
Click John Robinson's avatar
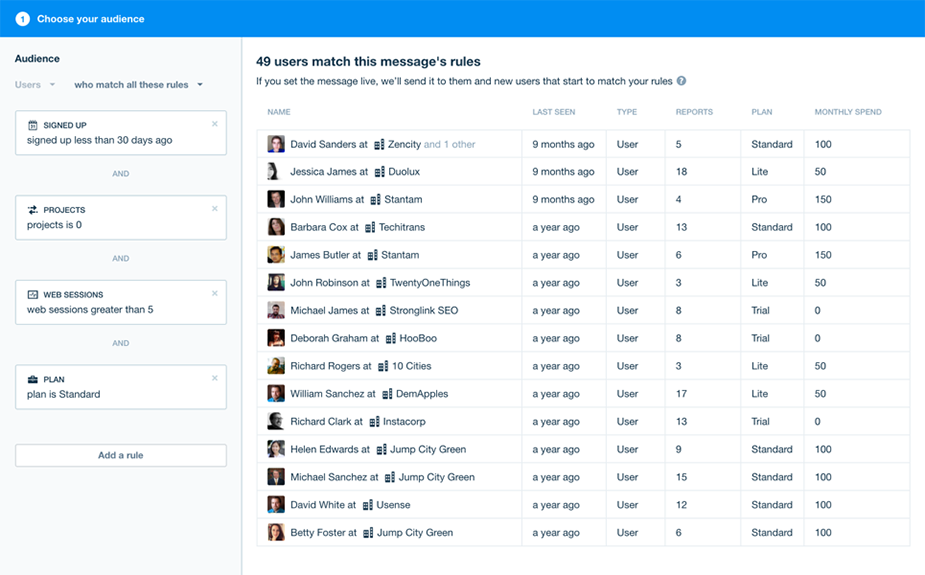[275, 282]
